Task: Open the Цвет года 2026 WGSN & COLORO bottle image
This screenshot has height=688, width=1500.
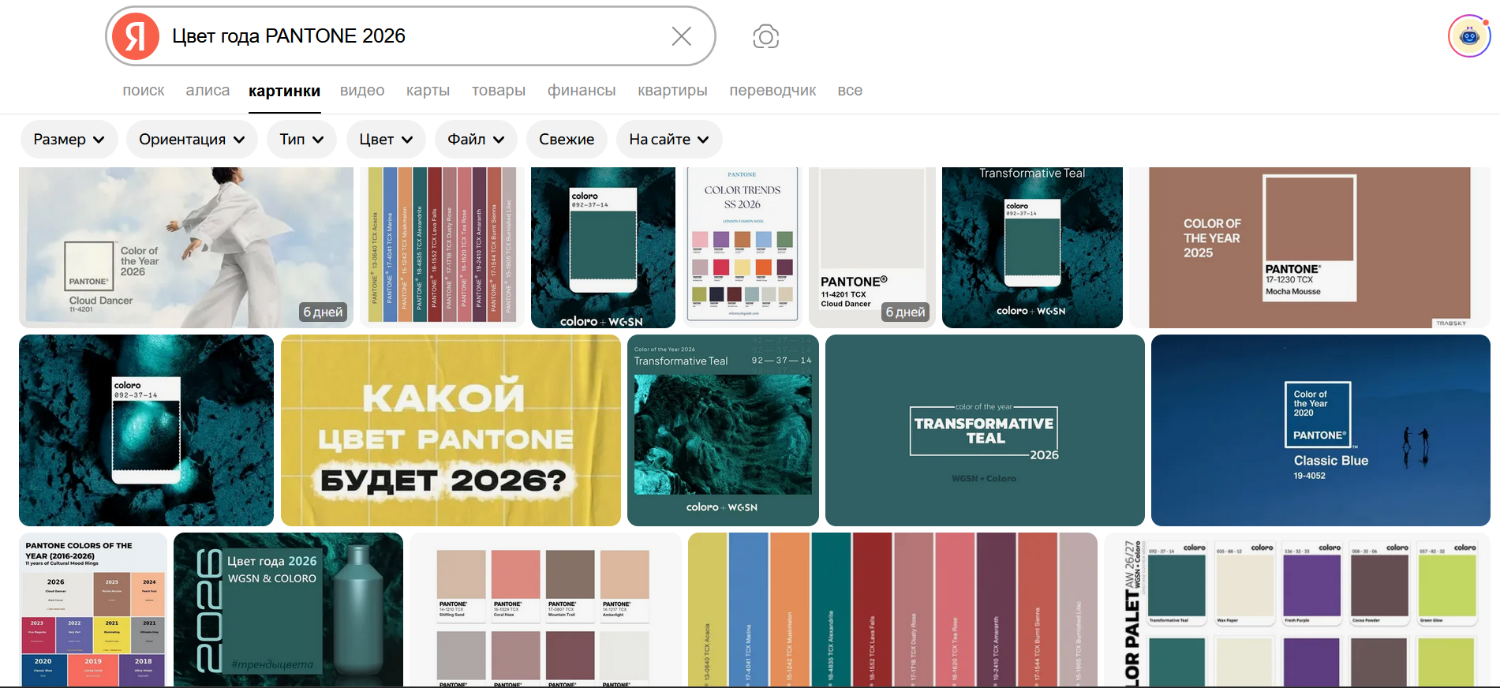Action: tap(288, 609)
